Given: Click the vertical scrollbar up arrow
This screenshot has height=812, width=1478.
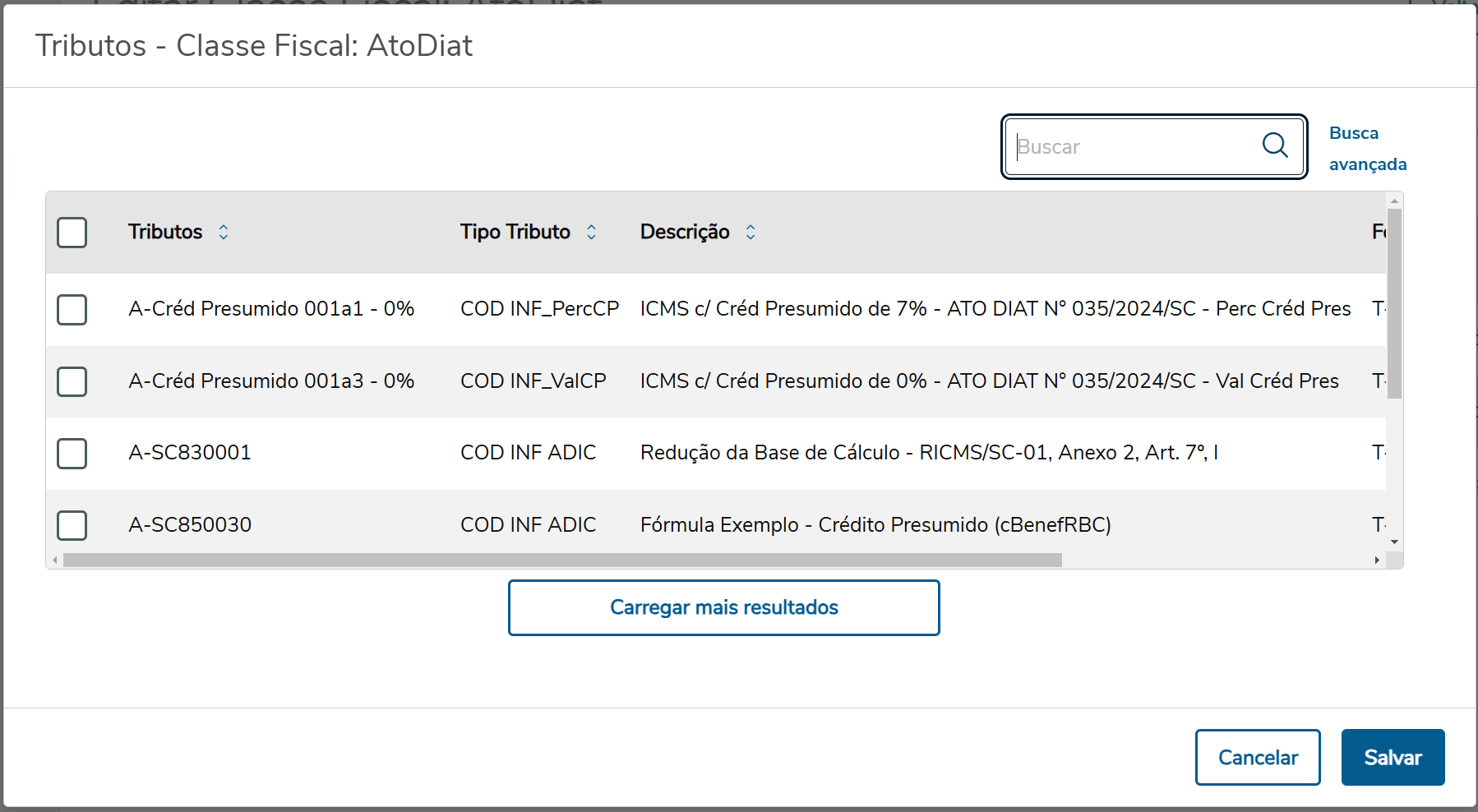Looking at the screenshot, I should click(x=1394, y=201).
